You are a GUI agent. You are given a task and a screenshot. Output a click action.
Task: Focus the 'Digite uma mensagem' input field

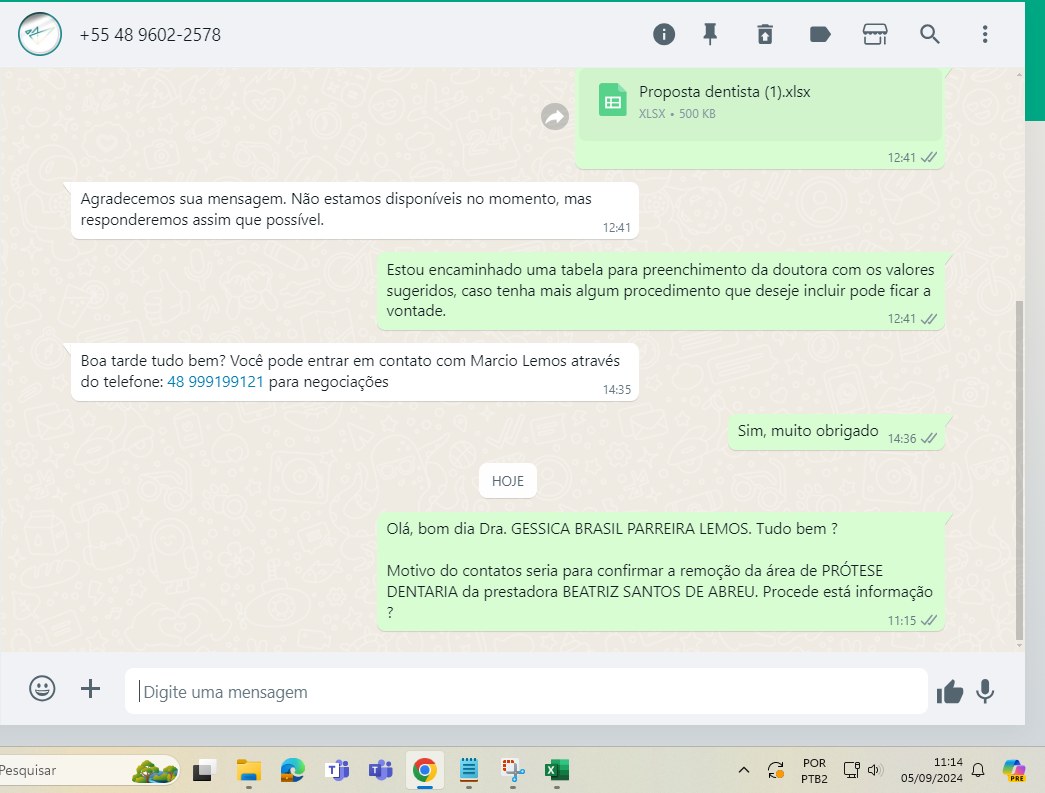[x=526, y=692]
